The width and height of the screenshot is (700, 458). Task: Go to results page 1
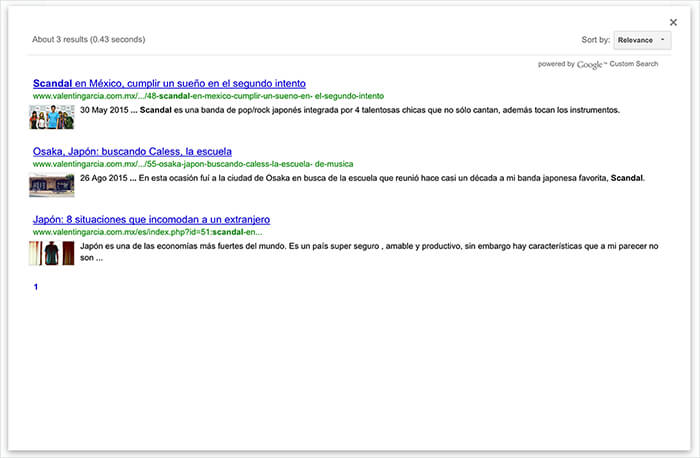pos(36,287)
